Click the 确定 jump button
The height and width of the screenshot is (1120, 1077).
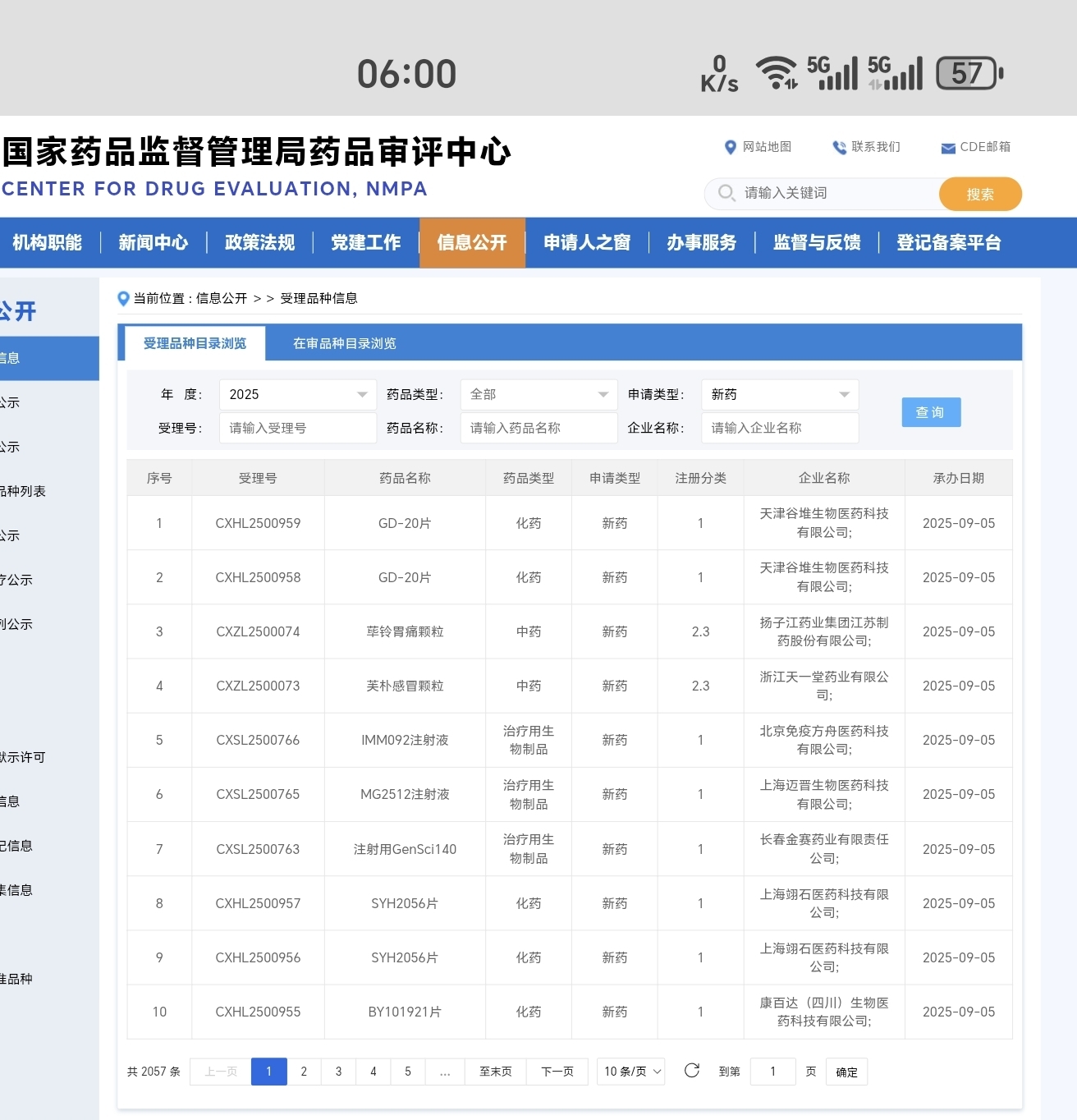846,1072
